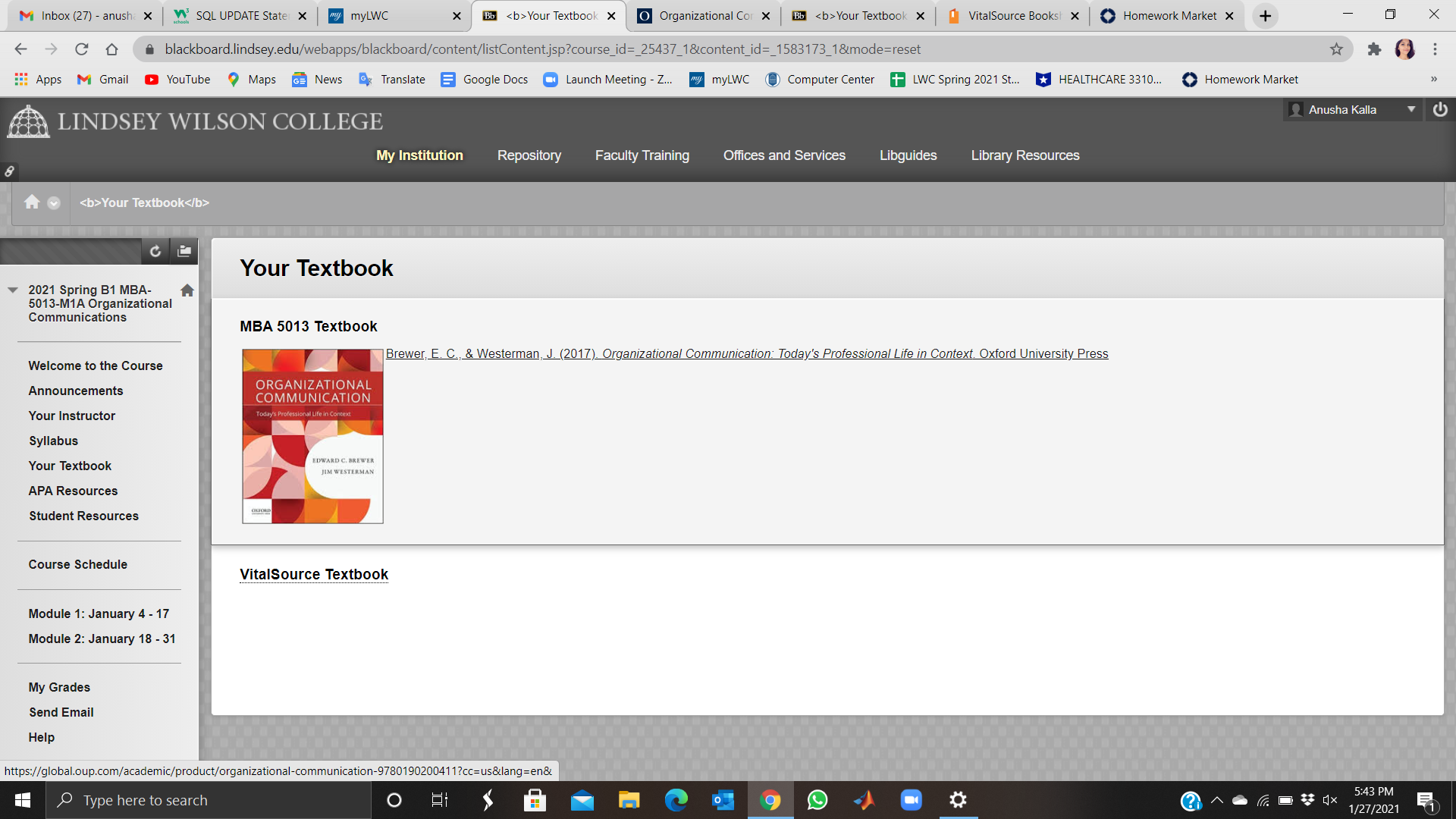Open Syllabus in course menu

pyautogui.click(x=53, y=441)
